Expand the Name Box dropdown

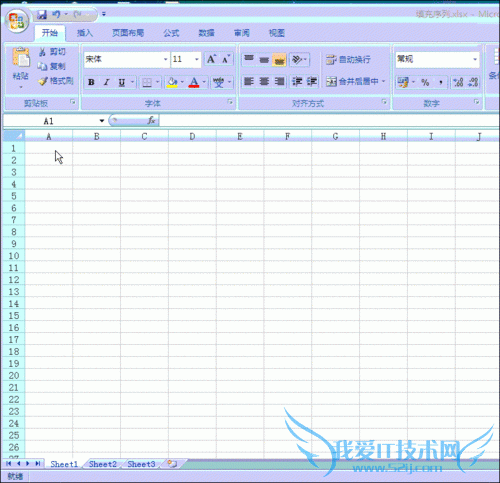coord(102,121)
